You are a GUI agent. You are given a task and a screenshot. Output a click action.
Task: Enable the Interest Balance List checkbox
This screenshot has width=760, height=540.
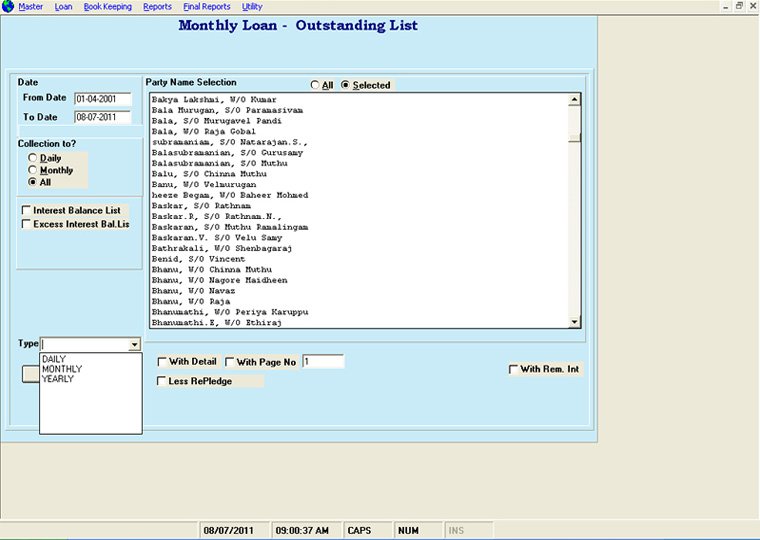pyautogui.click(x=26, y=211)
